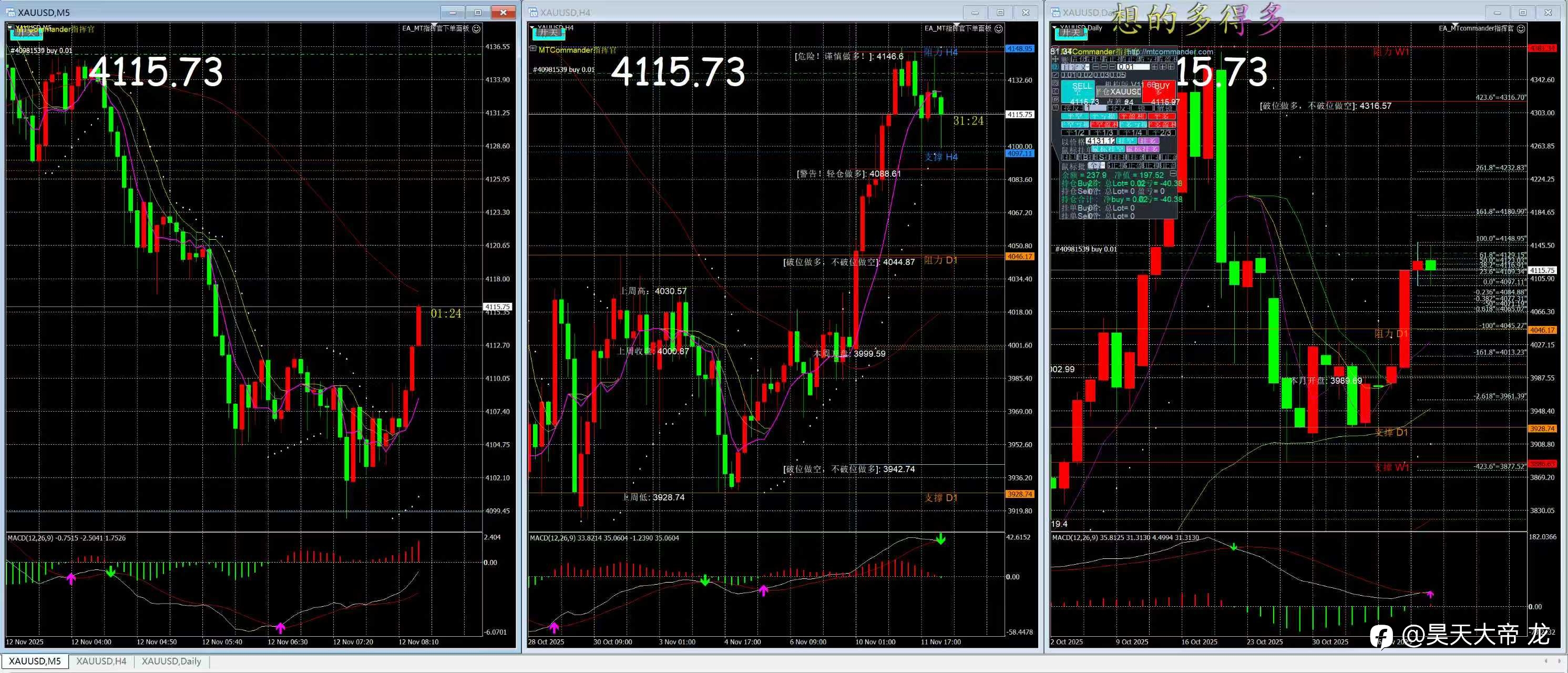Image resolution: width=1568 pixels, height=673 pixels.
Task: Click the XAUUSD,M5 window title icon
Action: (x=11, y=12)
